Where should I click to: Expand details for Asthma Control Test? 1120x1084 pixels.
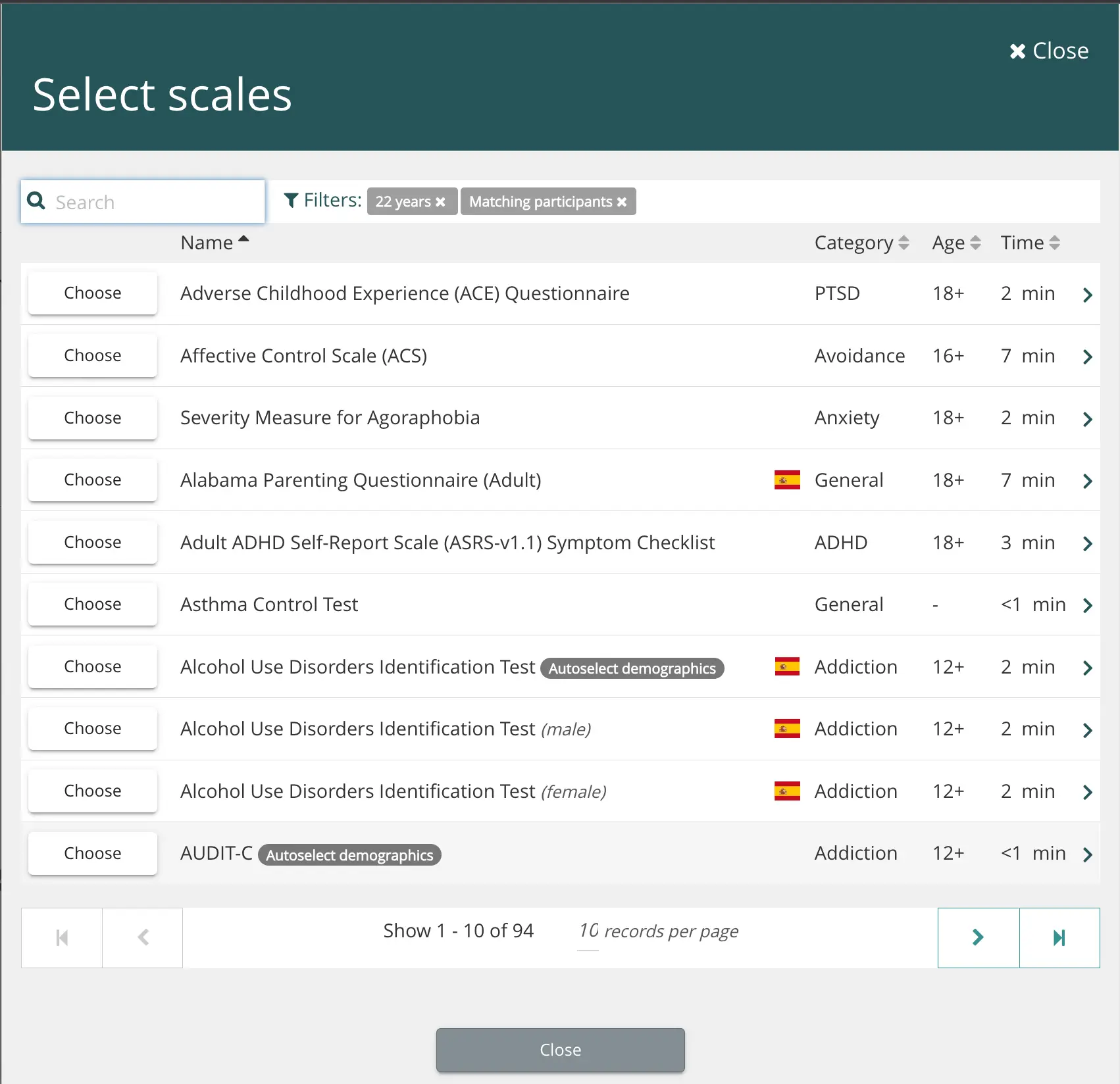coord(1087,604)
